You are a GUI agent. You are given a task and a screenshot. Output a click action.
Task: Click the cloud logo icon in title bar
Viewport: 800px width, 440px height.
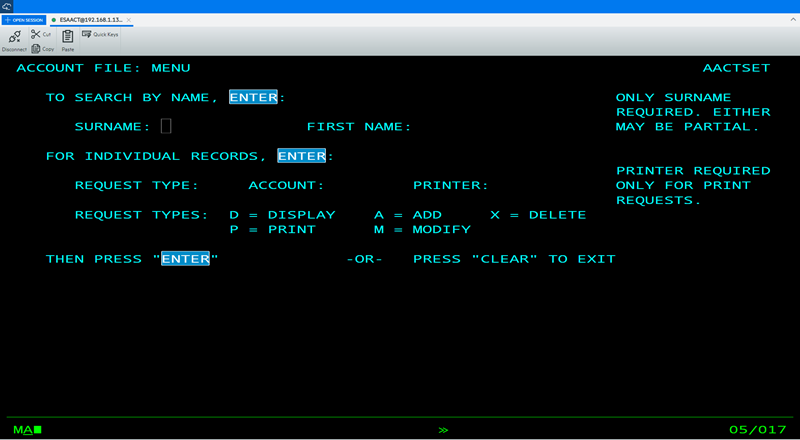point(7,6)
